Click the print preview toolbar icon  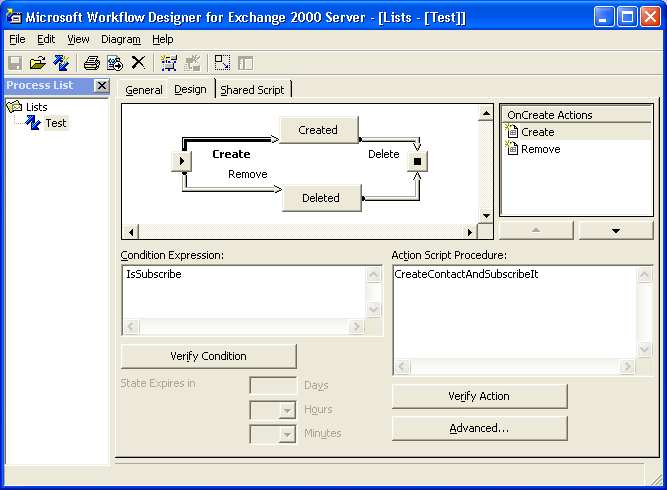click(x=114, y=63)
